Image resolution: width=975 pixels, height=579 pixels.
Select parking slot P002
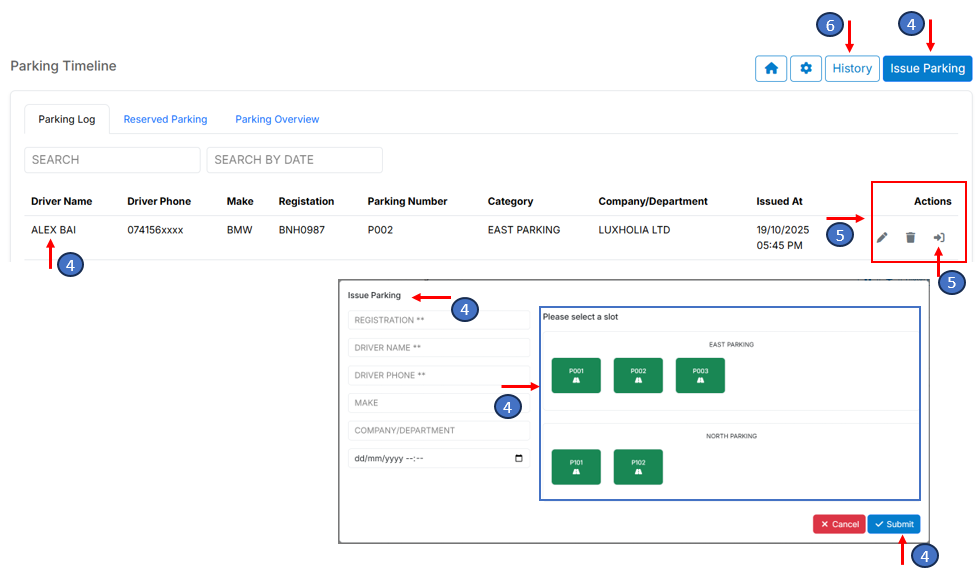coord(638,376)
